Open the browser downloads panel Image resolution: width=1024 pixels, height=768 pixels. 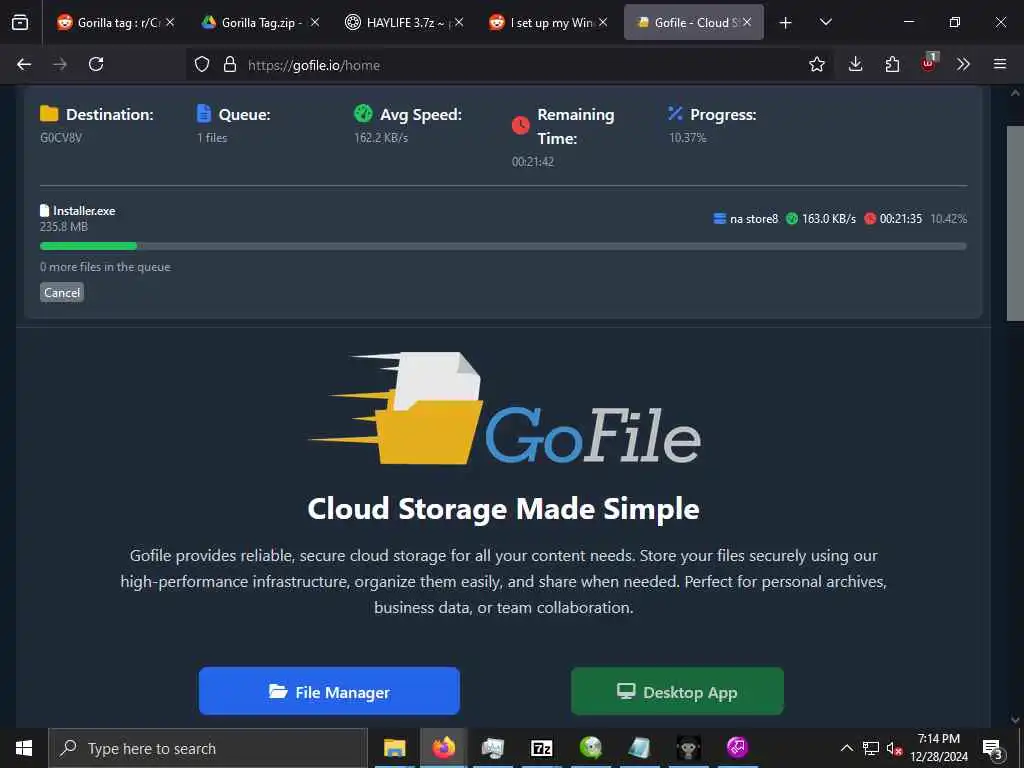pos(856,64)
